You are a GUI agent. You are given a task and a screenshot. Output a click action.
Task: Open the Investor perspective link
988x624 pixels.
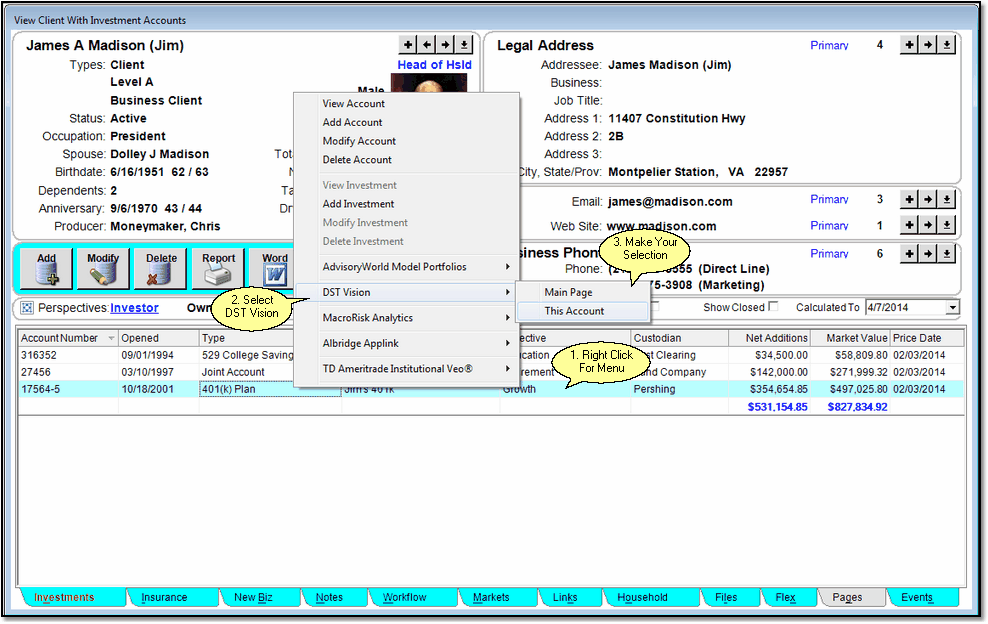(134, 308)
